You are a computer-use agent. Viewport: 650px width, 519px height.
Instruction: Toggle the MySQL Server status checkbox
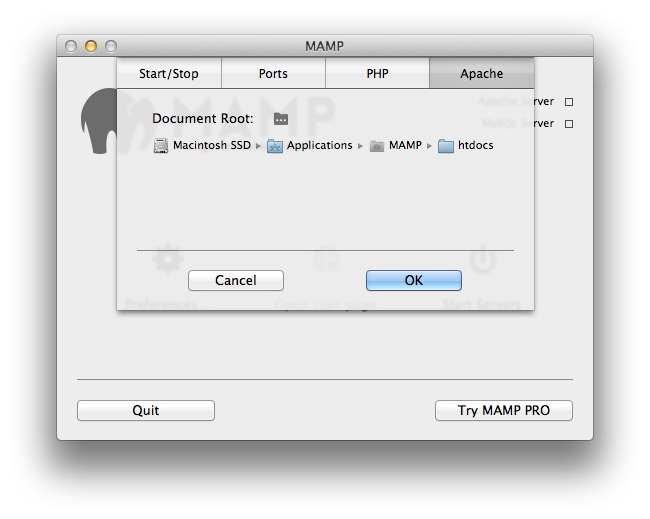click(x=569, y=124)
